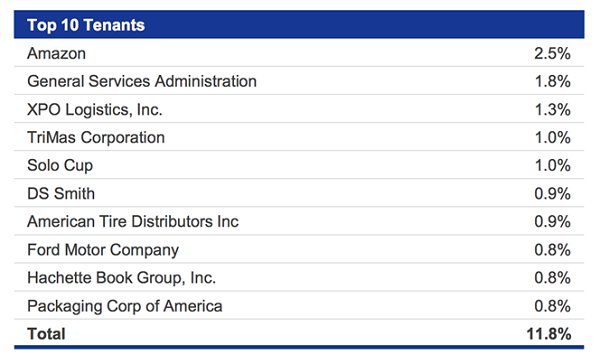Select TriMas Corporation row
Screen dimensions: 600x364
click(299, 137)
